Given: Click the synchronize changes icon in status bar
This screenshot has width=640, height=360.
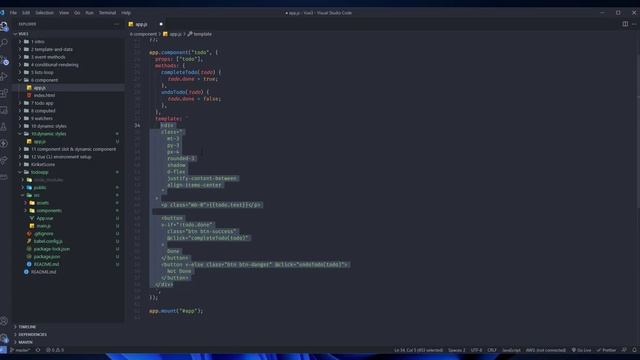Looking at the screenshot, I should tap(38, 350).
